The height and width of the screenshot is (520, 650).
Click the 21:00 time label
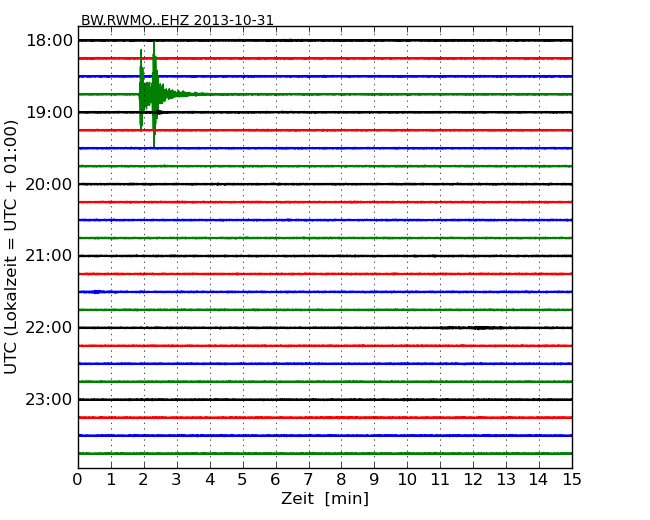[x=49, y=256]
